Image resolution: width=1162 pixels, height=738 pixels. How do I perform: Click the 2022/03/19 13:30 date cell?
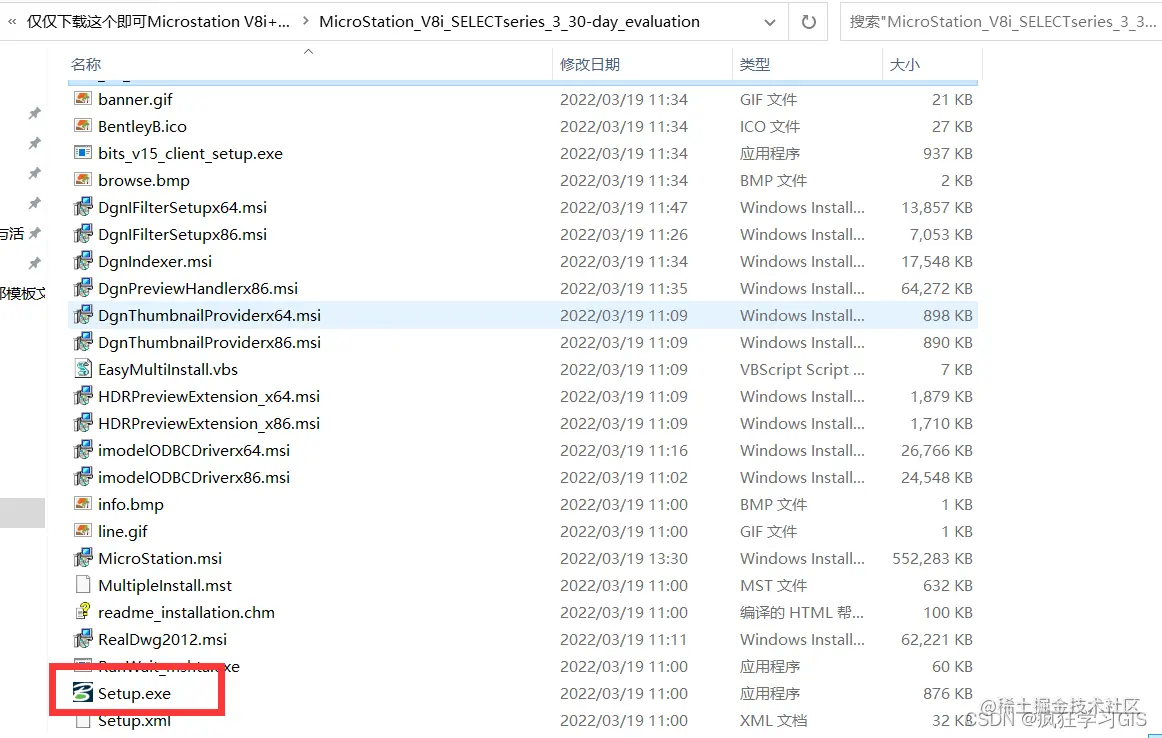pos(624,559)
